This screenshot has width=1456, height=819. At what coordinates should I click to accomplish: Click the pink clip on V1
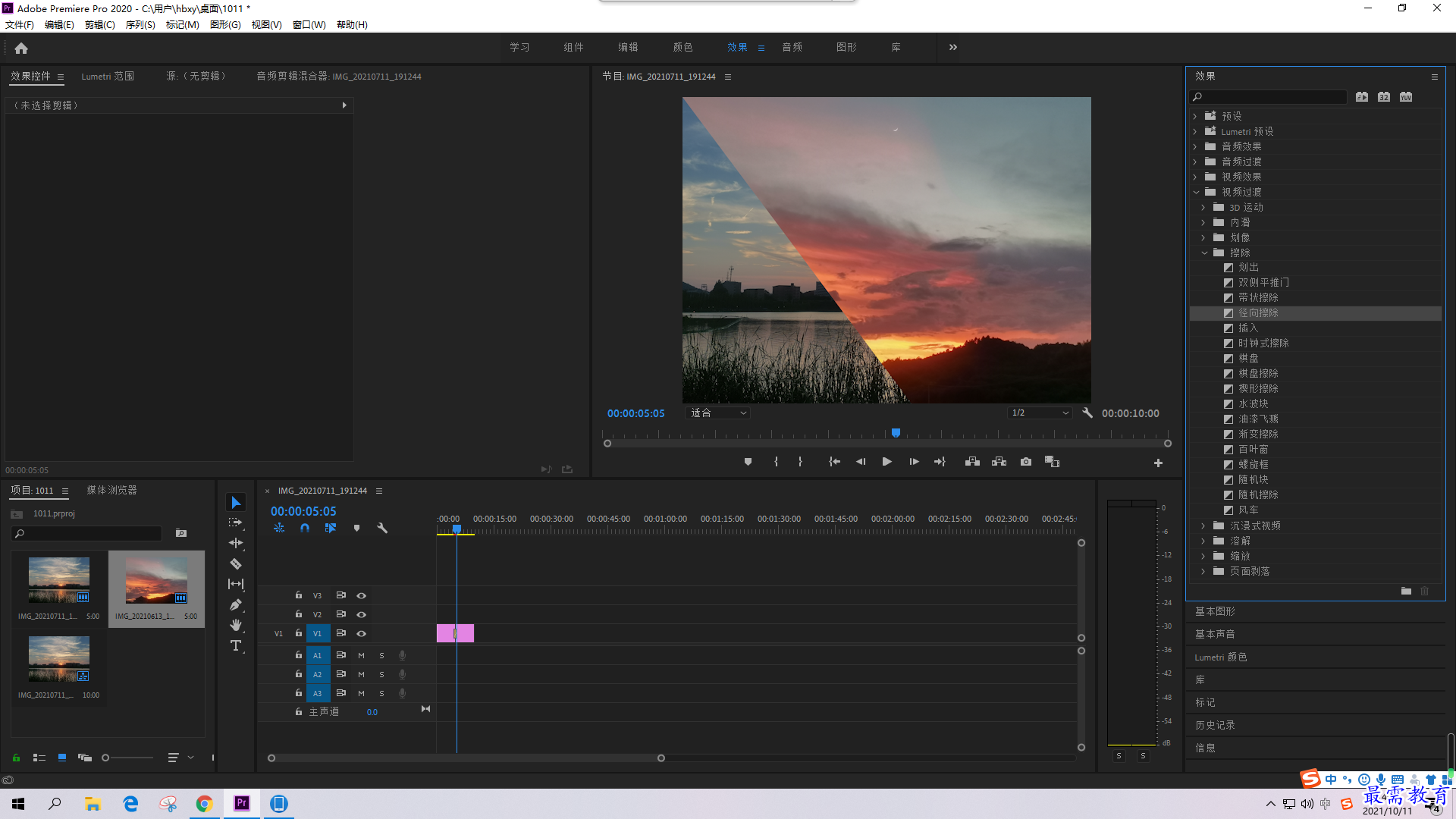pos(455,633)
